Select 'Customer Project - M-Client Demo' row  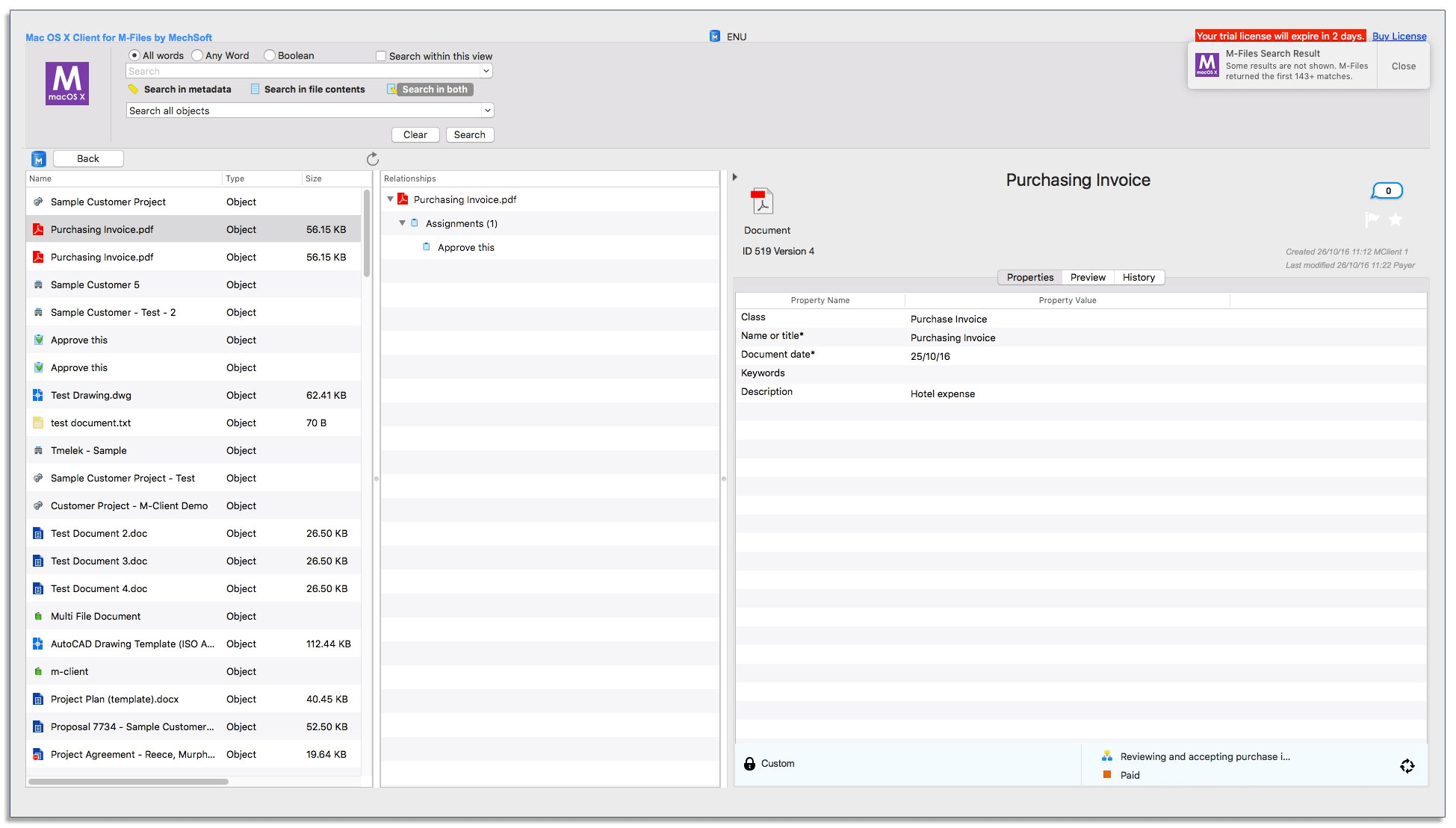pyautogui.click(x=193, y=506)
